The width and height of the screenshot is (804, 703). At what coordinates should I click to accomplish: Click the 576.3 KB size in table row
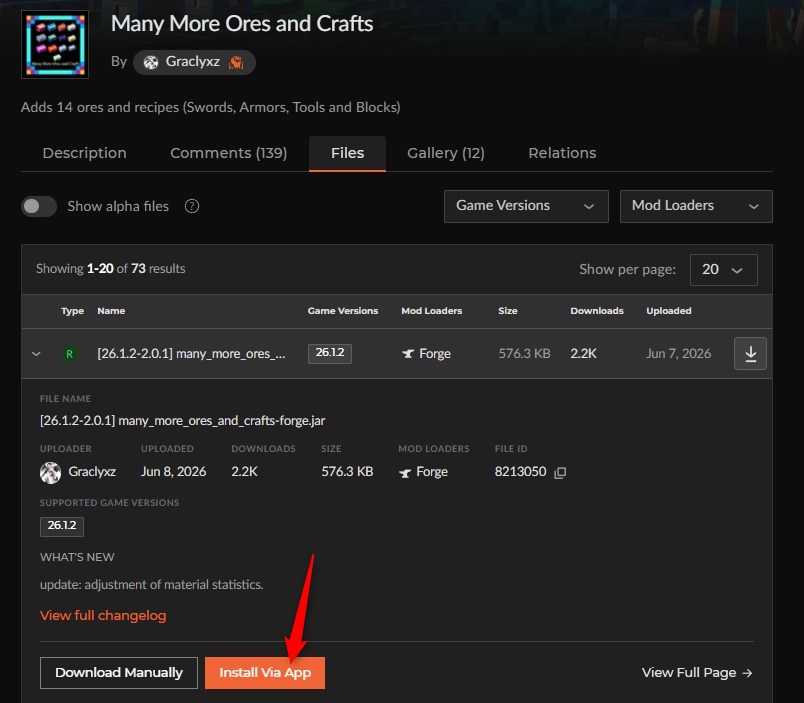point(525,354)
